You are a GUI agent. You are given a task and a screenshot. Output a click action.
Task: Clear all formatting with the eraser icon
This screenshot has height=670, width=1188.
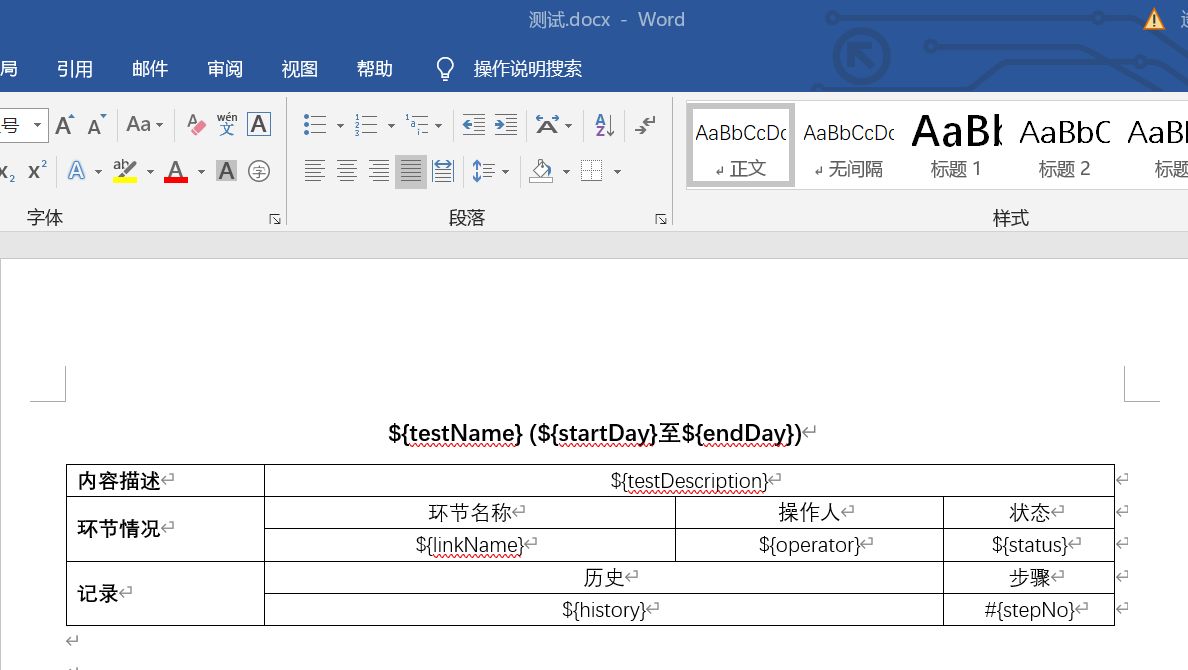195,125
